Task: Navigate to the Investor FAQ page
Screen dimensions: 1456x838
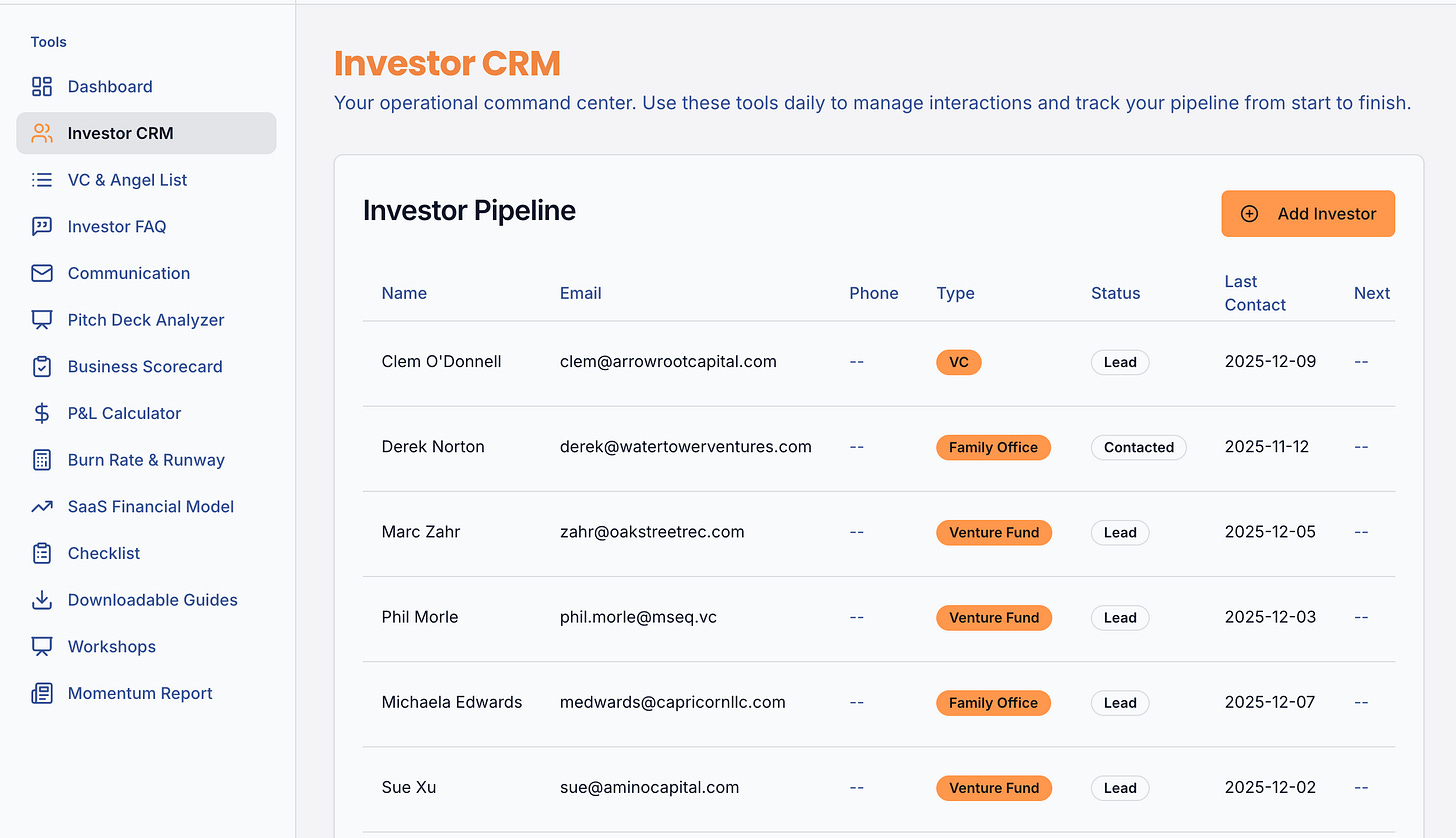Action: (118, 226)
